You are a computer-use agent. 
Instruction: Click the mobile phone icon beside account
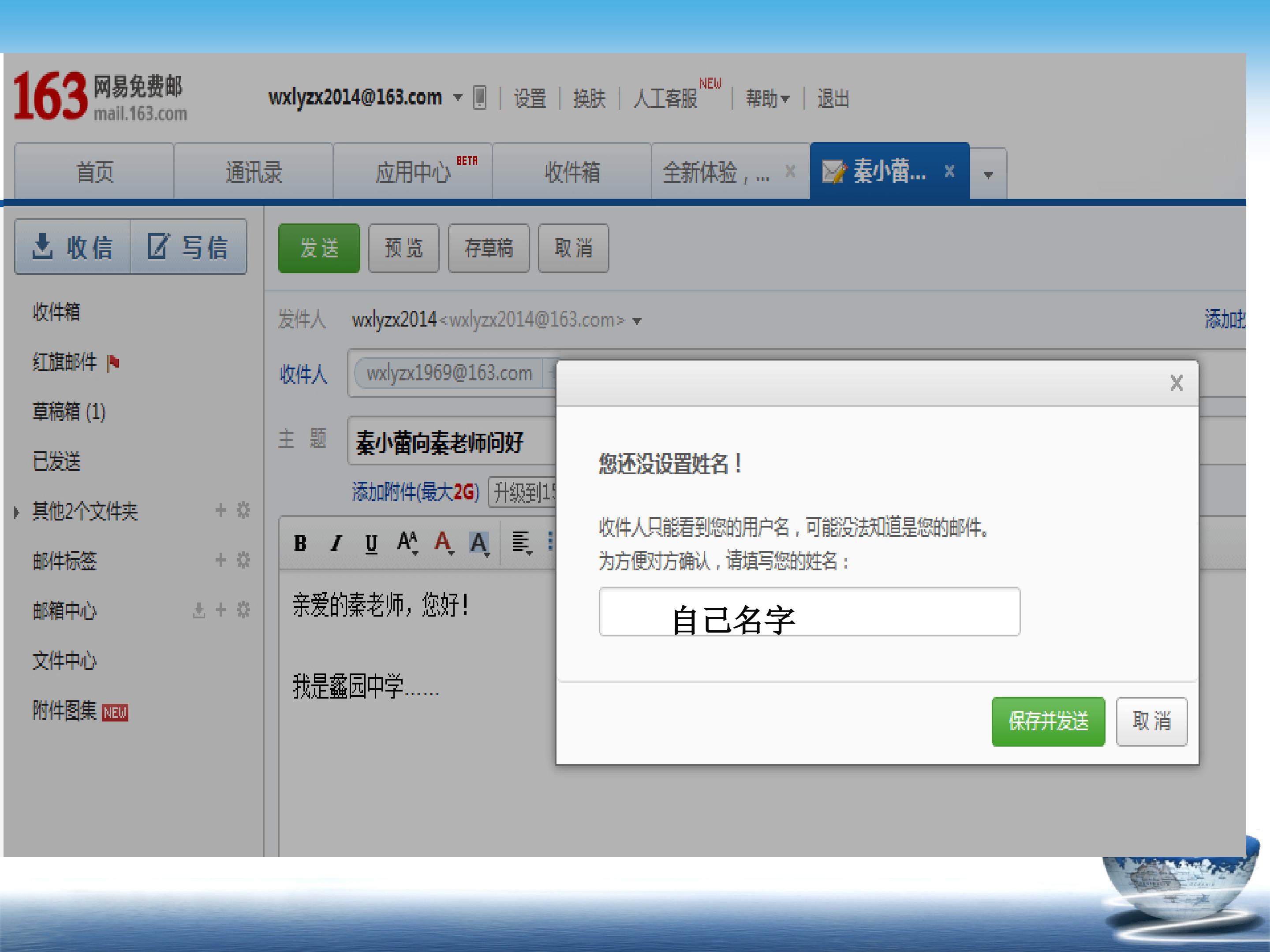point(479,97)
